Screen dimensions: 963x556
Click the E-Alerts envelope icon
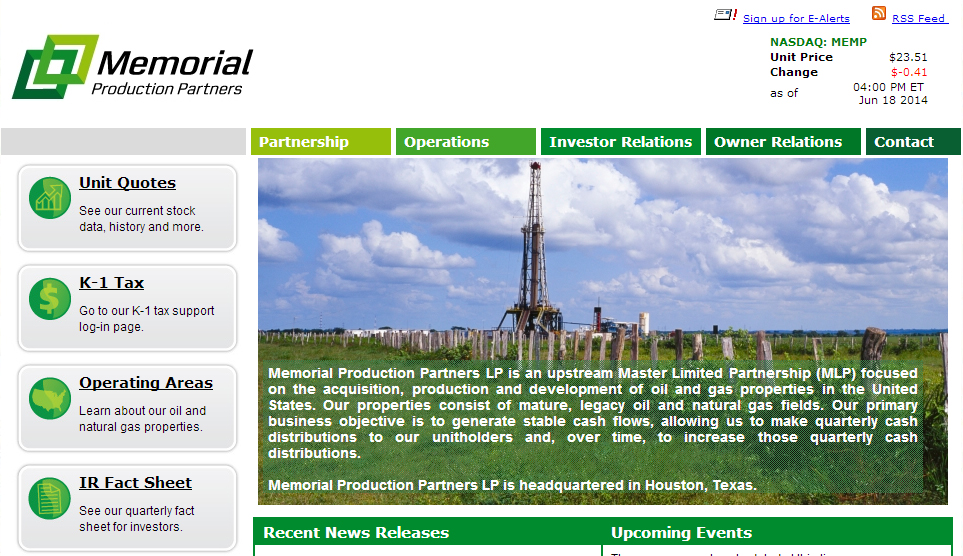[x=725, y=15]
